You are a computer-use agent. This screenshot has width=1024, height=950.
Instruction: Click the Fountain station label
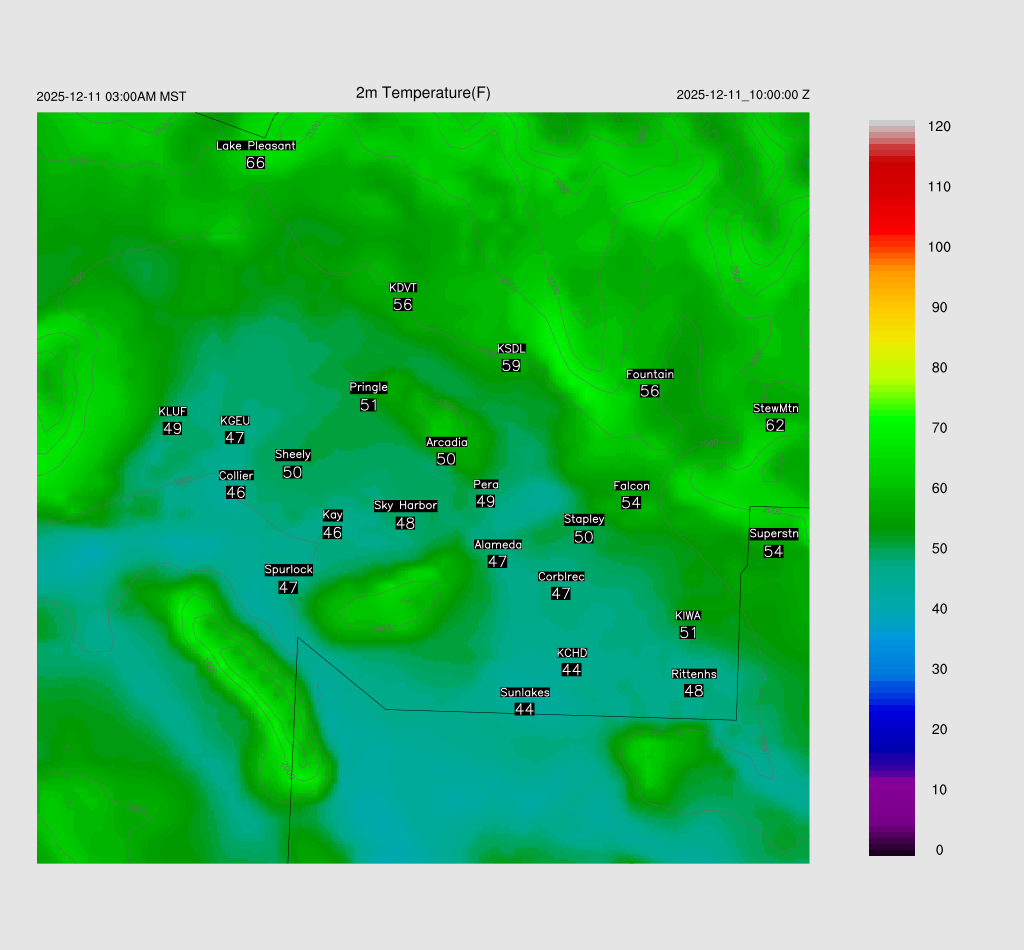coord(650,374)
